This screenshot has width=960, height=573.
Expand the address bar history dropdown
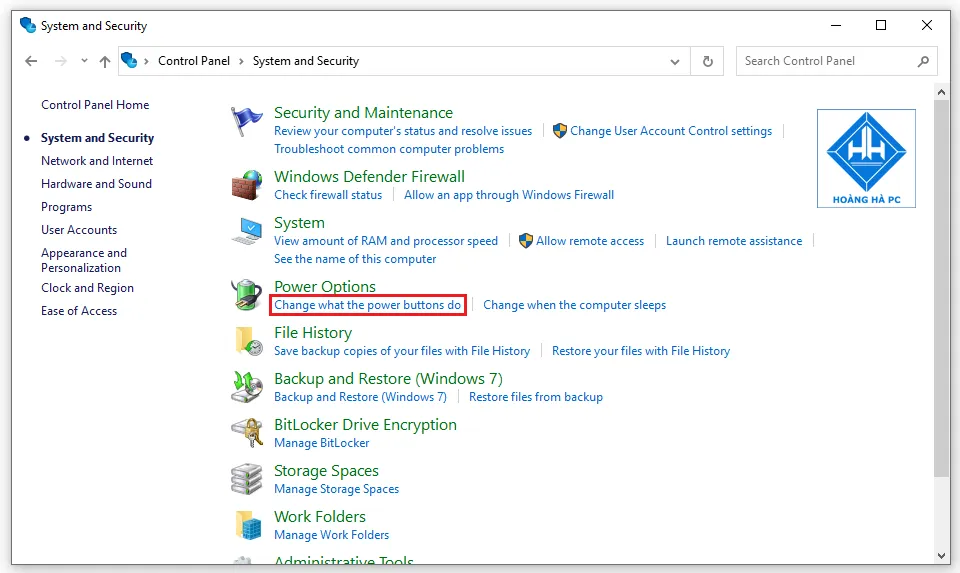(x=675, y=61)
